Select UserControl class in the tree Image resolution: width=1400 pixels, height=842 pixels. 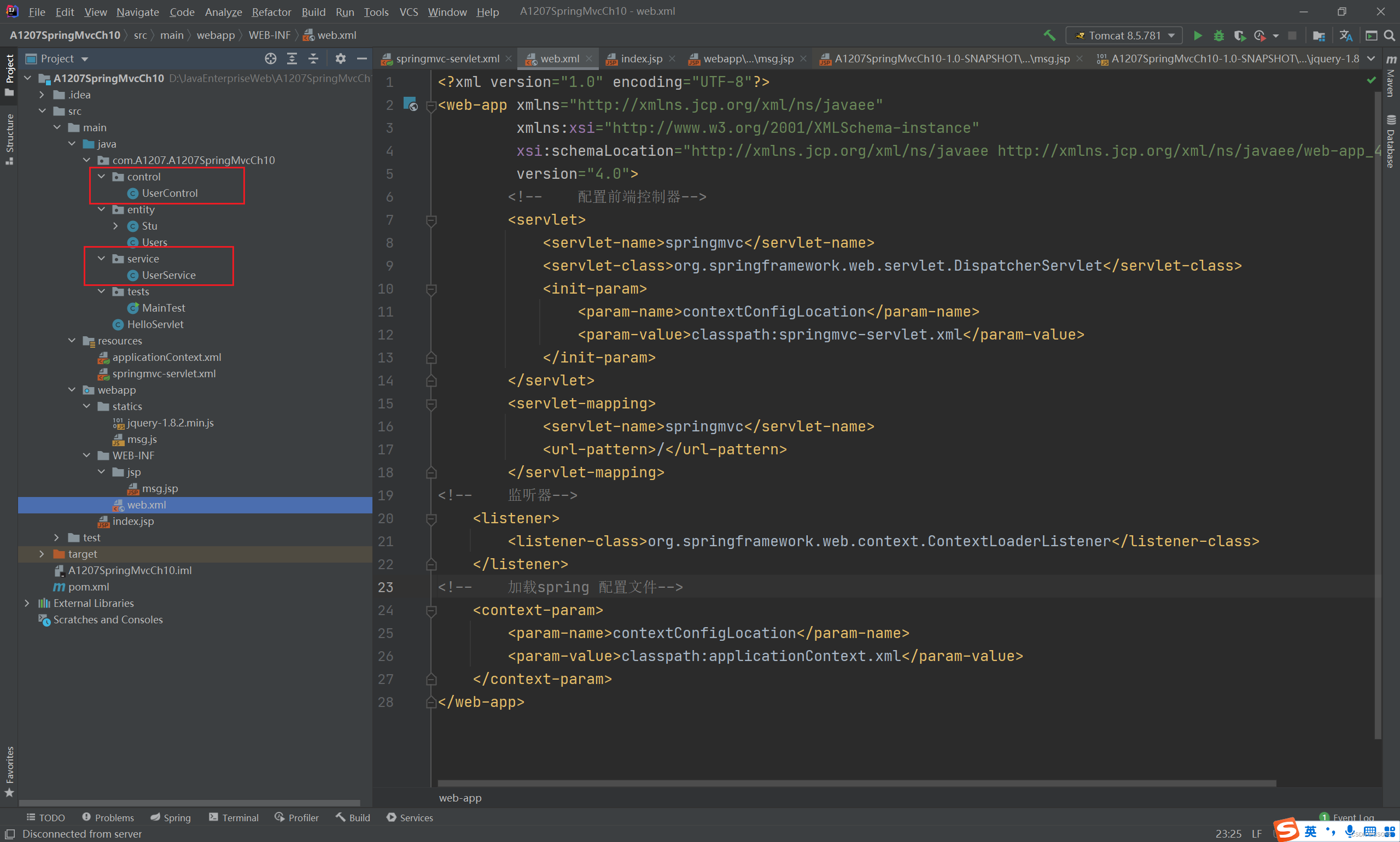170,193
